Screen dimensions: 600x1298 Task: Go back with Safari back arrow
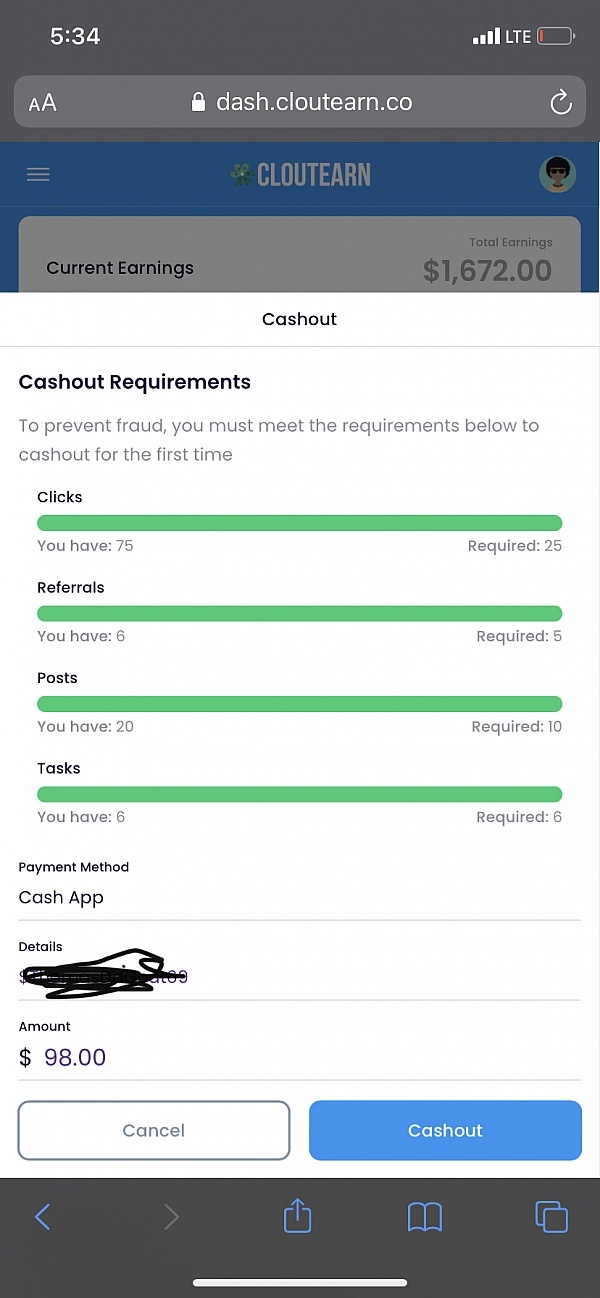(42, 1216)
